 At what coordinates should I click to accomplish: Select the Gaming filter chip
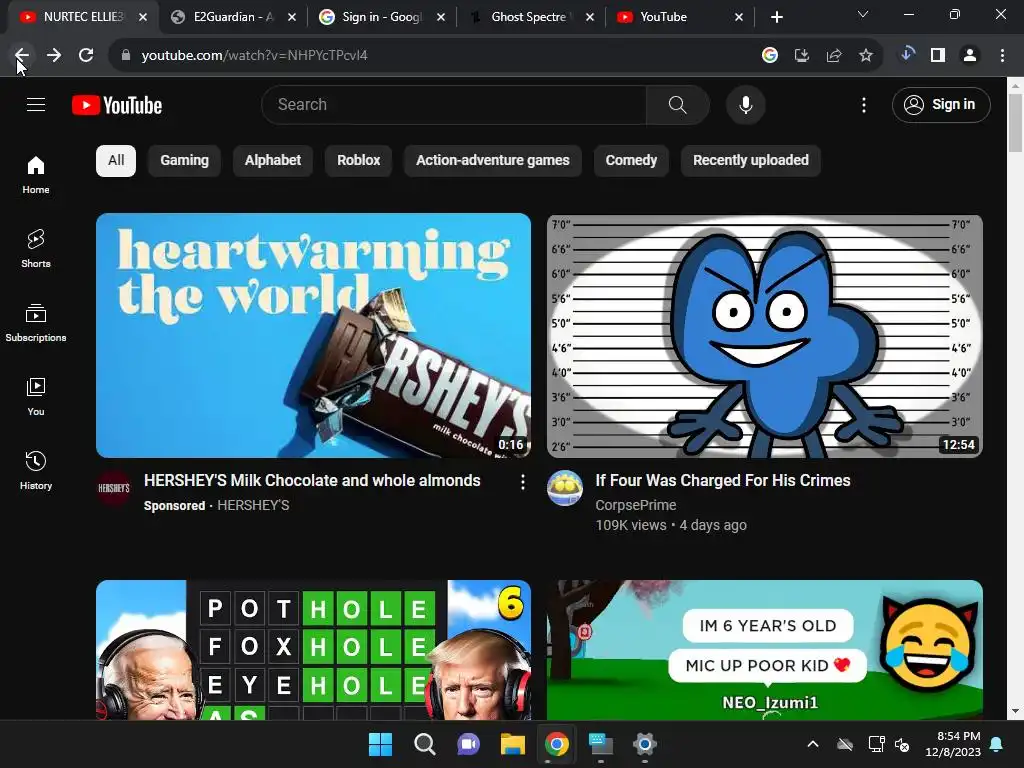click(x=184, y=161)
